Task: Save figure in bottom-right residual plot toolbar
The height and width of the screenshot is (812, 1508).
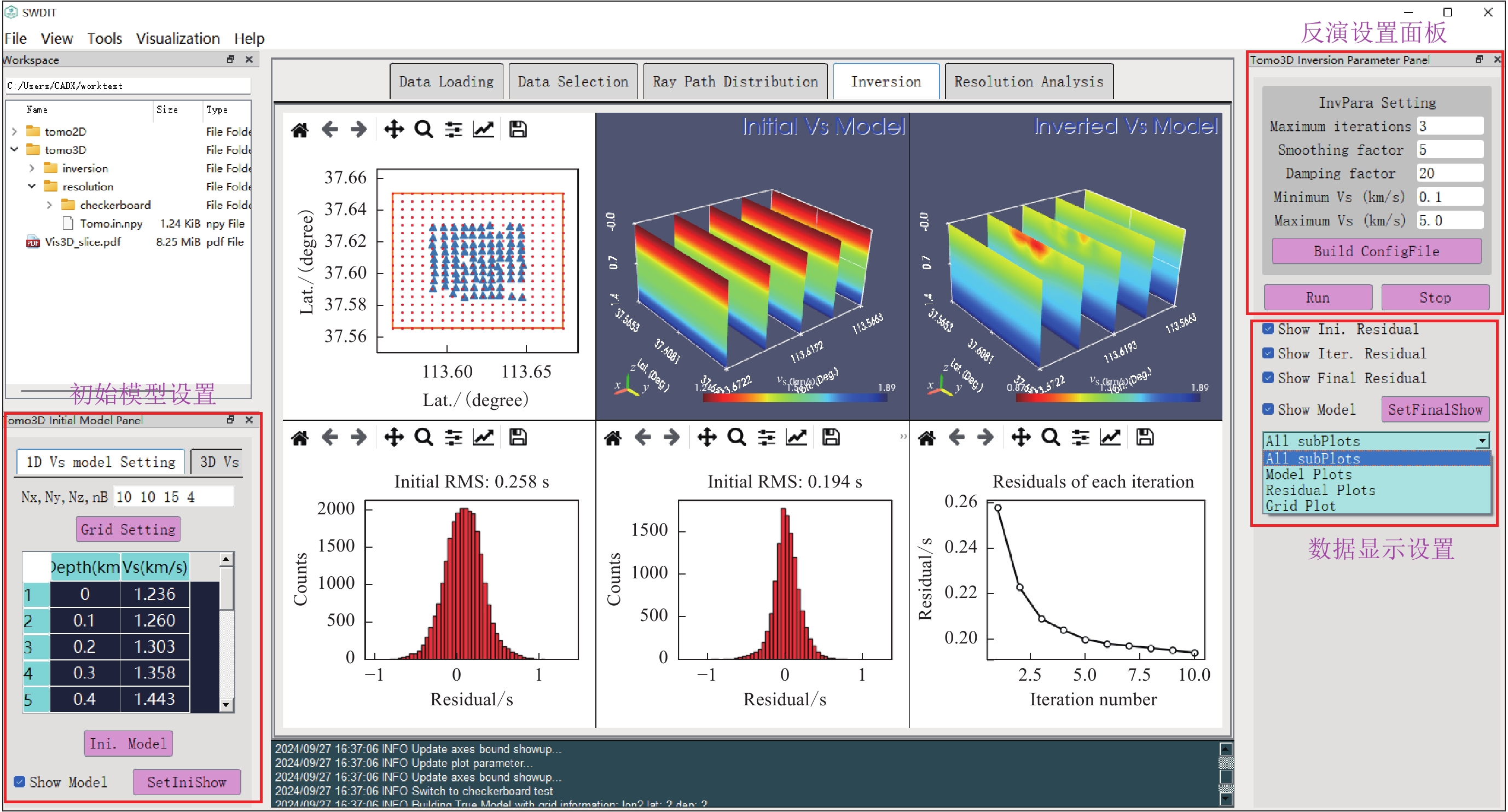Action: click(1145, 437)
